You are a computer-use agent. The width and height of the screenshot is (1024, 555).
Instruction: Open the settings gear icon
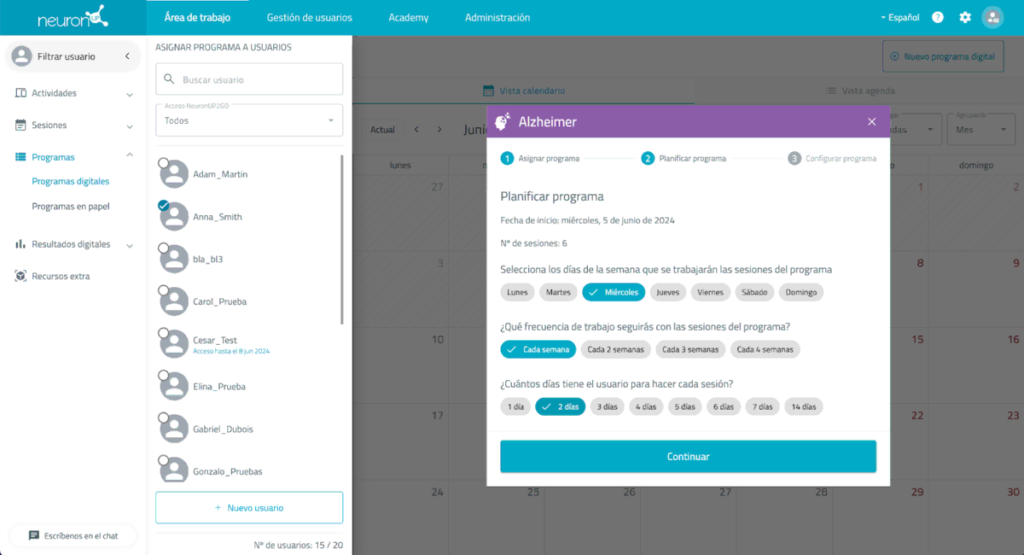click(x=965, y=18)
